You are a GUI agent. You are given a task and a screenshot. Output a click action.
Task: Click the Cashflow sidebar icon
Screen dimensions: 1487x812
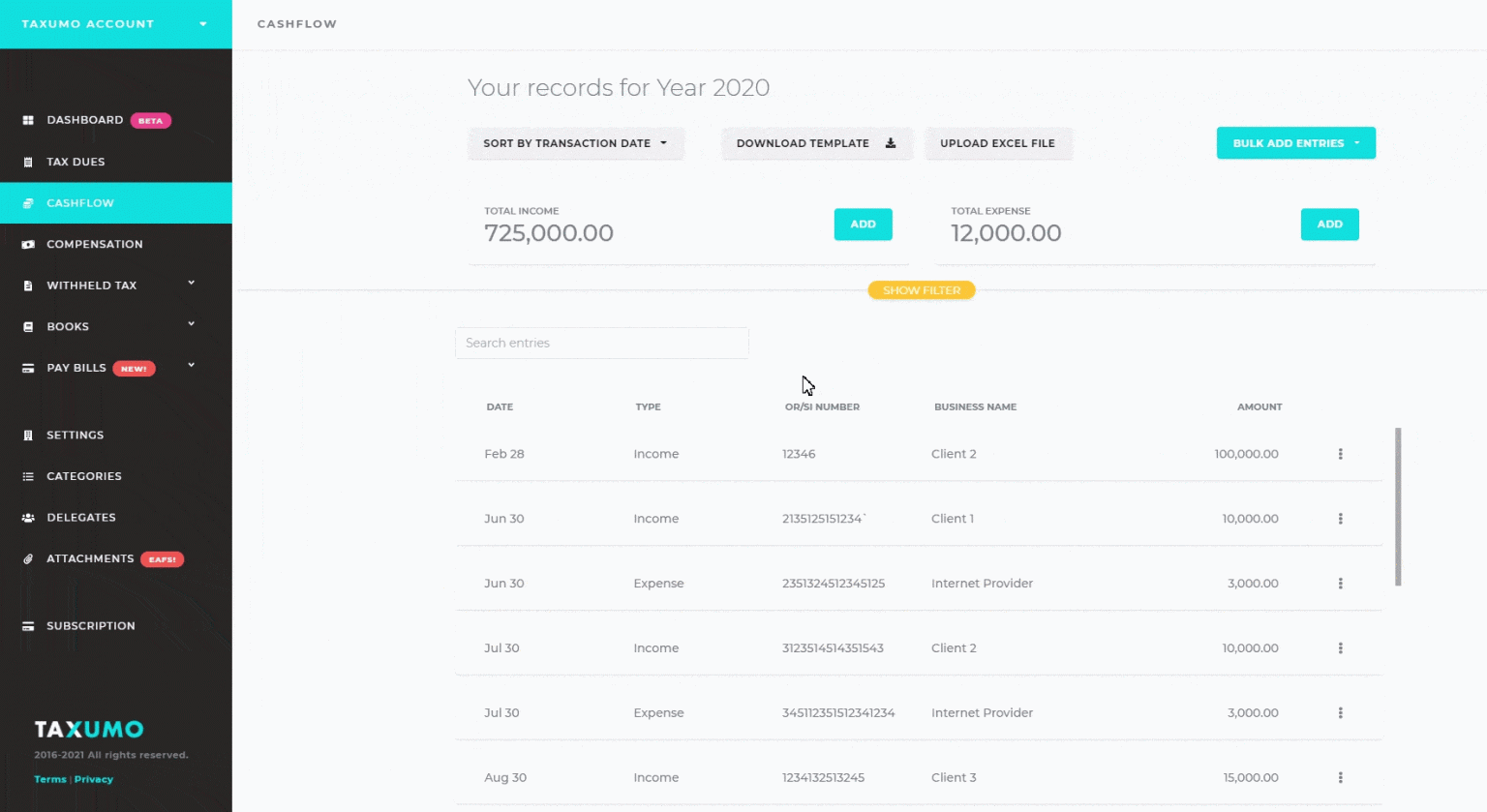click(x=29, y=203)
